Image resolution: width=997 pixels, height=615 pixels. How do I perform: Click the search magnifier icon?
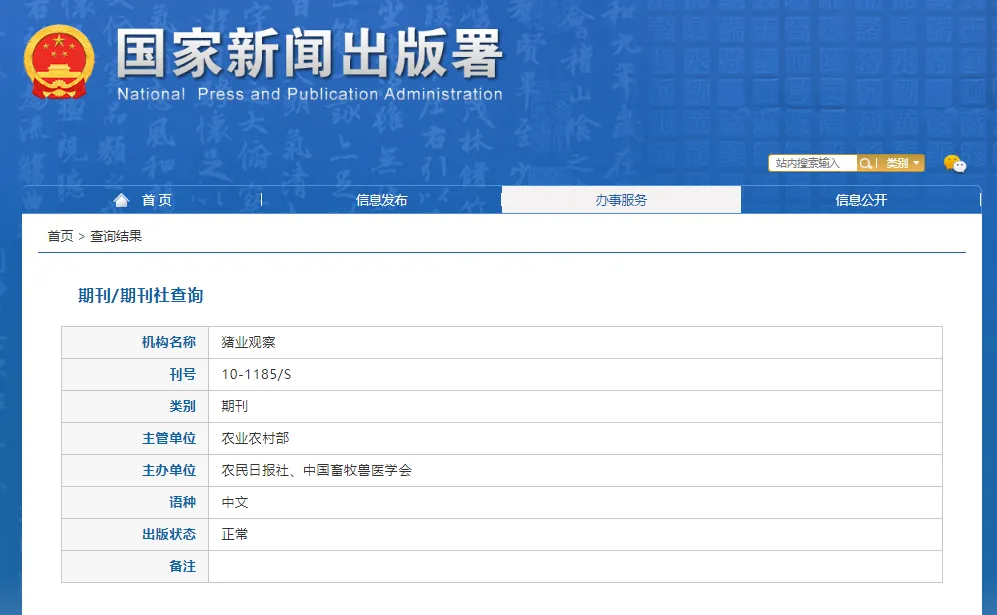click(x=865, y=163)
